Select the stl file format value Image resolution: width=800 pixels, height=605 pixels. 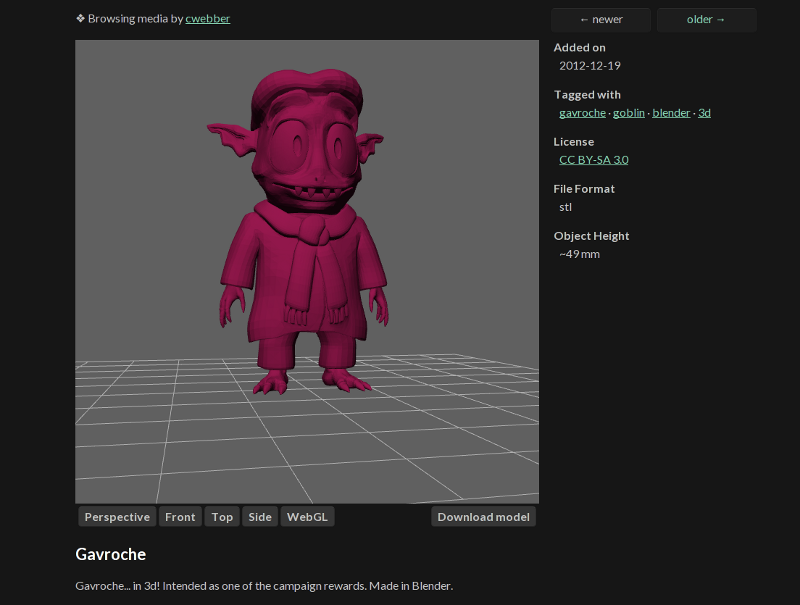[x=565, y=207]
